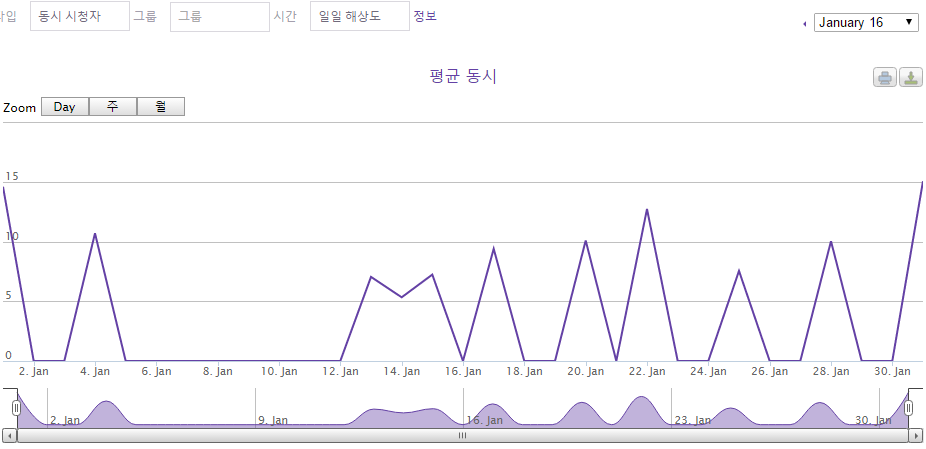Click the horizontal scrollbar thumb grip
The image size is (926, 449).
(x=462, y=436)
